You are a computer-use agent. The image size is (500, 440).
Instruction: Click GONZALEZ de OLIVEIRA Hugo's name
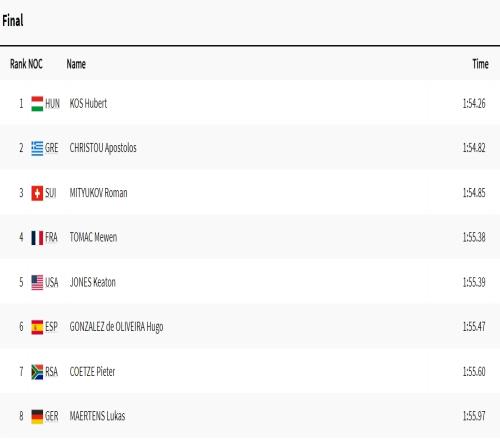pos(116,327)
